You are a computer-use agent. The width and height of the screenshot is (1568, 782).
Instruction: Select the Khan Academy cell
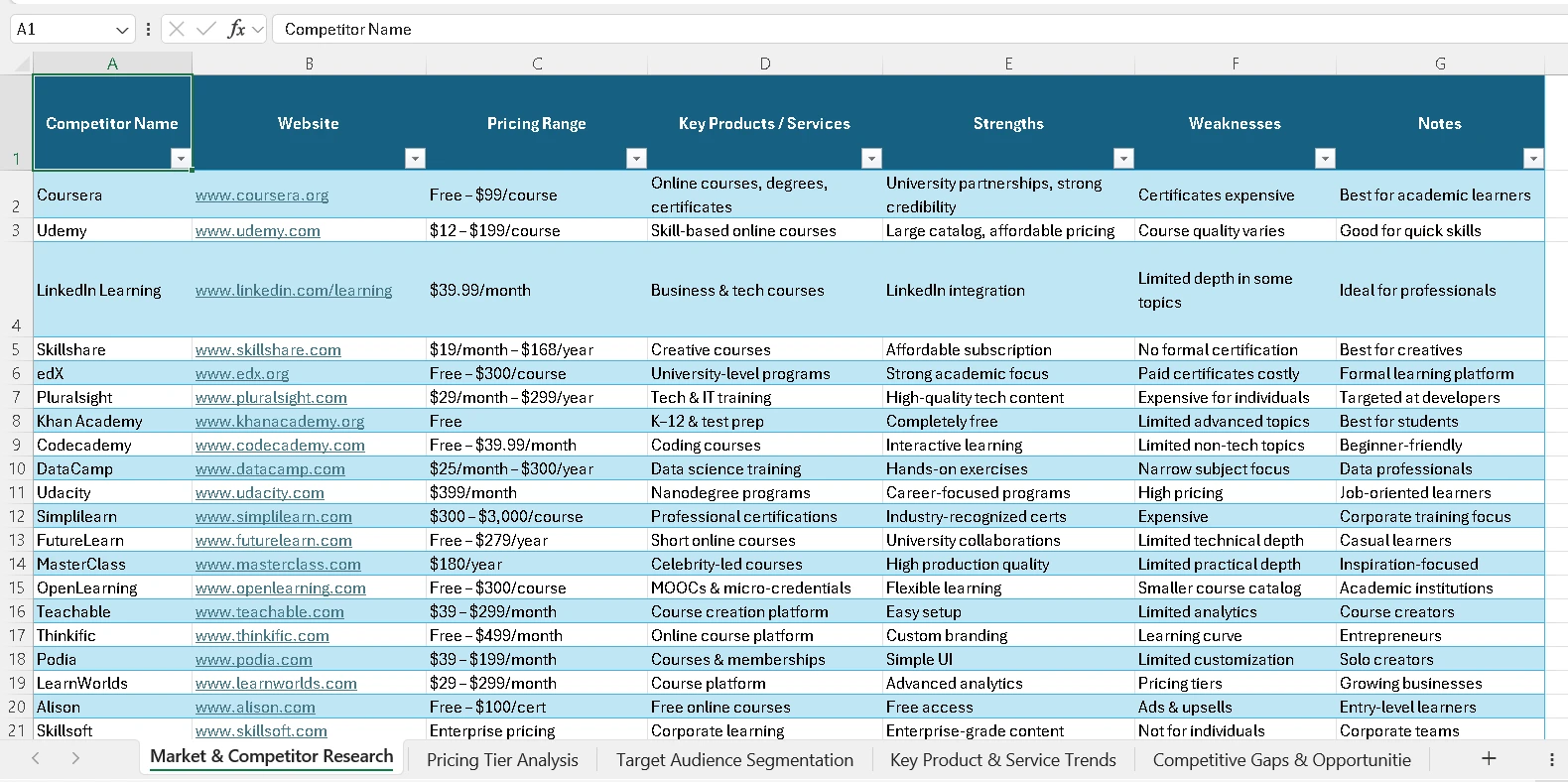point(112,421)
